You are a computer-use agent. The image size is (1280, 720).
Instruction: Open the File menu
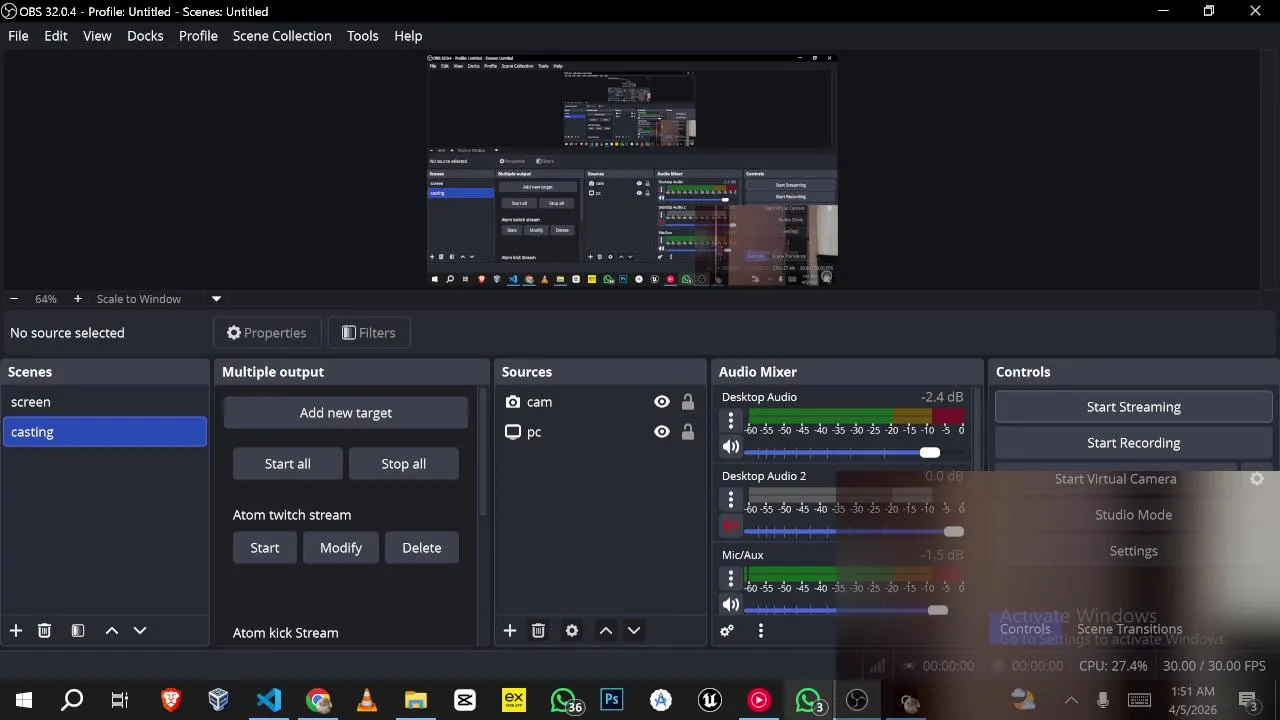pyautogui.click(x=18, y=36)
